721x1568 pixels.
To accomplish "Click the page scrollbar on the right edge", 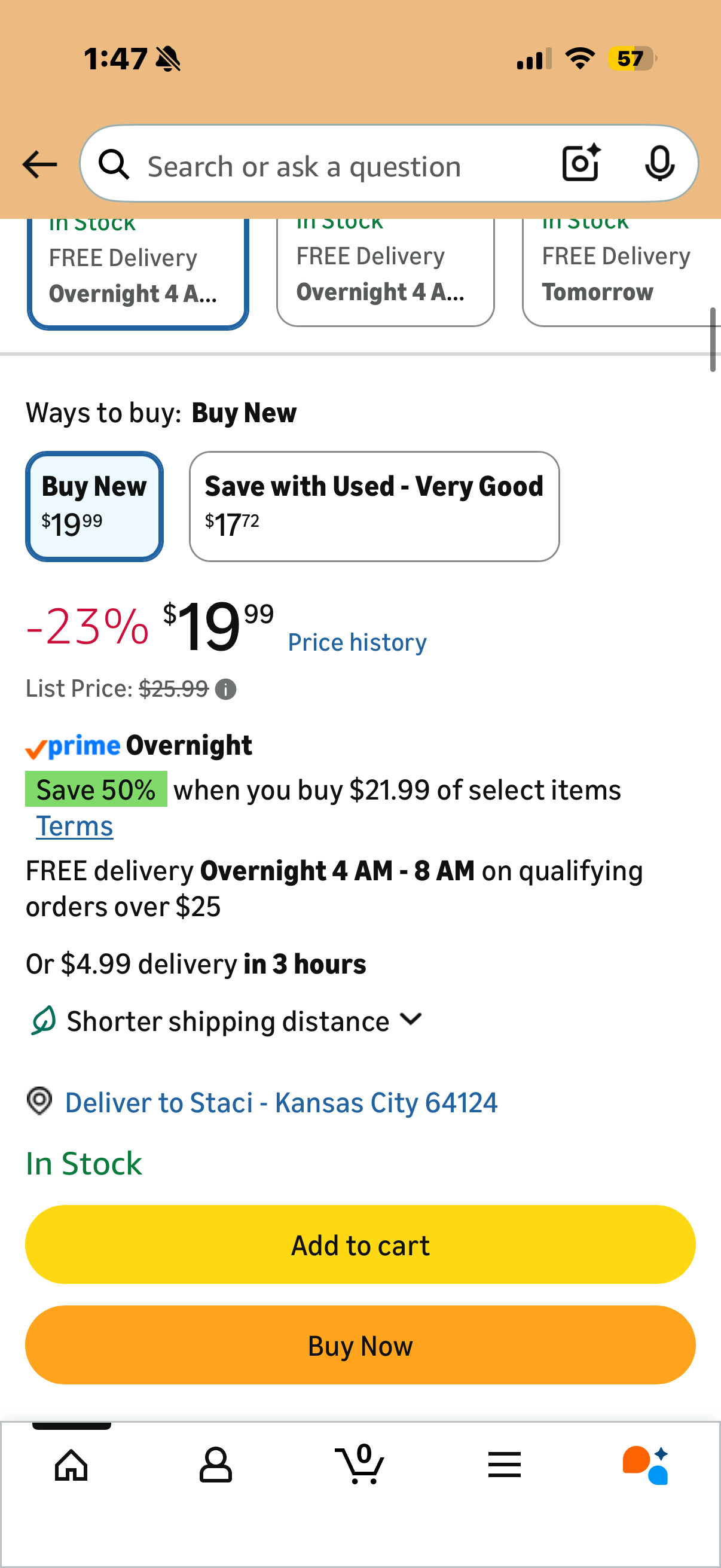I will (x=712, y=339).
